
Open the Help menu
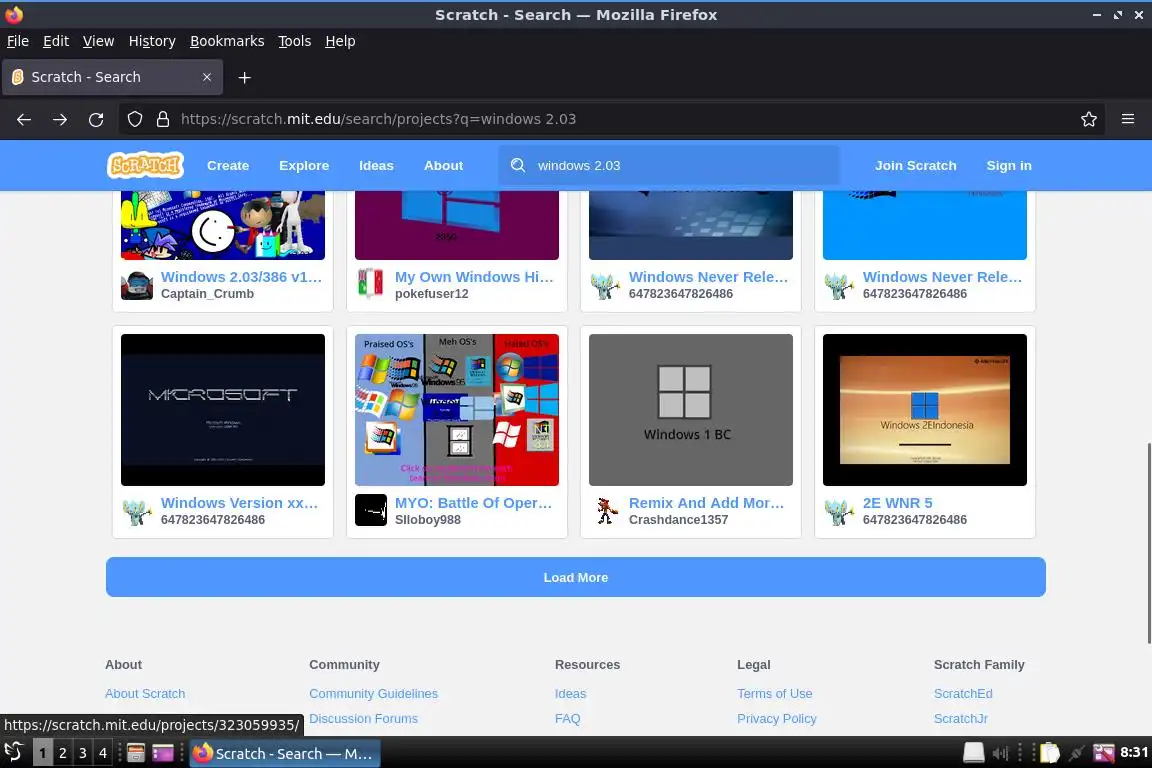(x=340, y=41)
